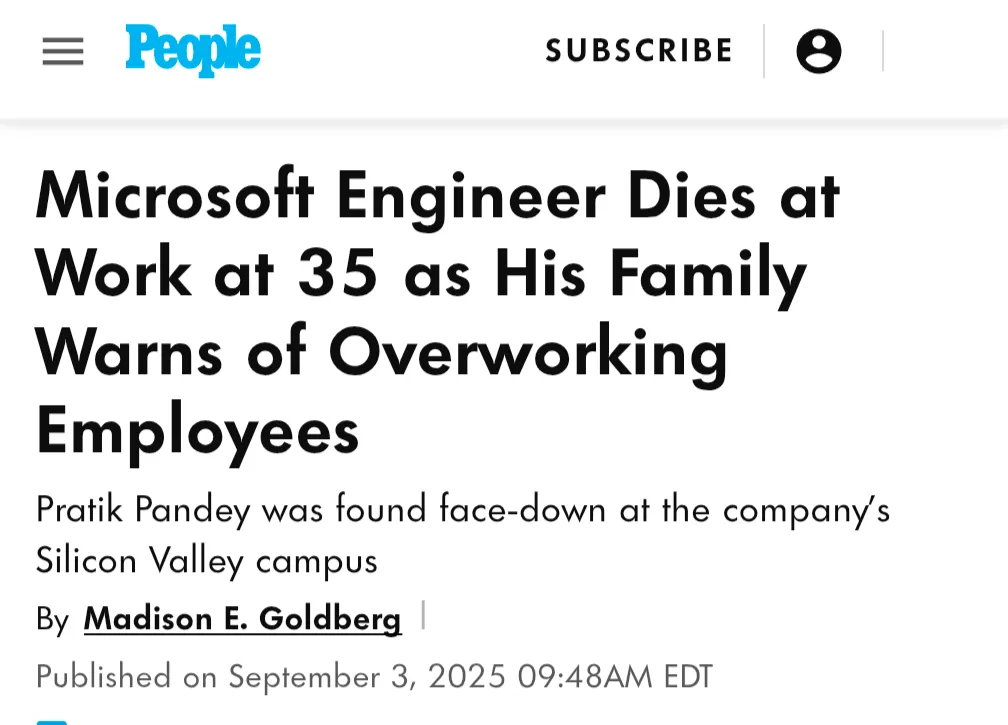The width and height of the screenshot is (1008, 725).
Task: Click the divider beside the SUBSCRIBE button
Action: coord(764,51)
